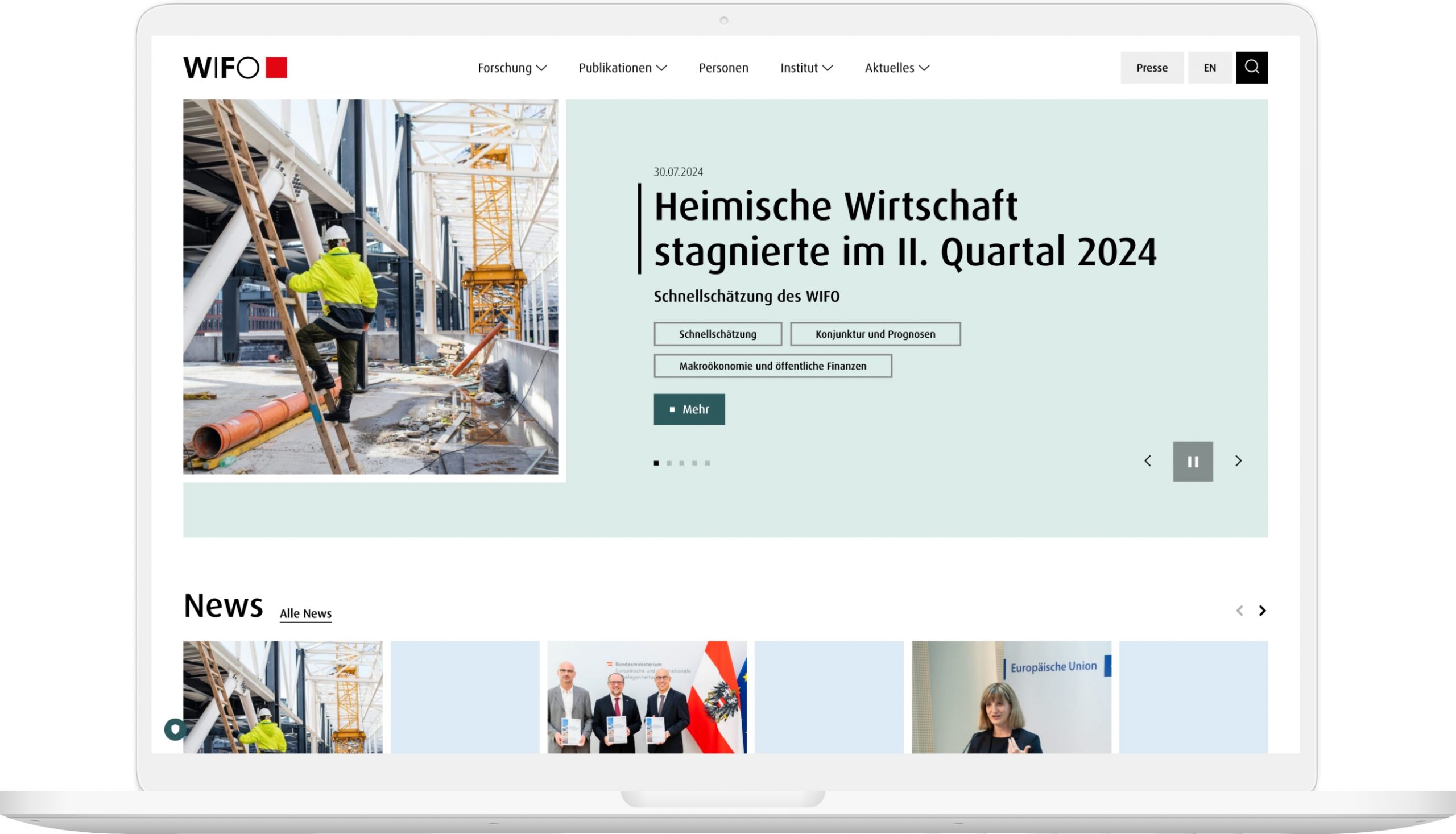Screen dimensions: 1456x834
Task: Open the search magnifier icon
Action: coord(1251,68)
